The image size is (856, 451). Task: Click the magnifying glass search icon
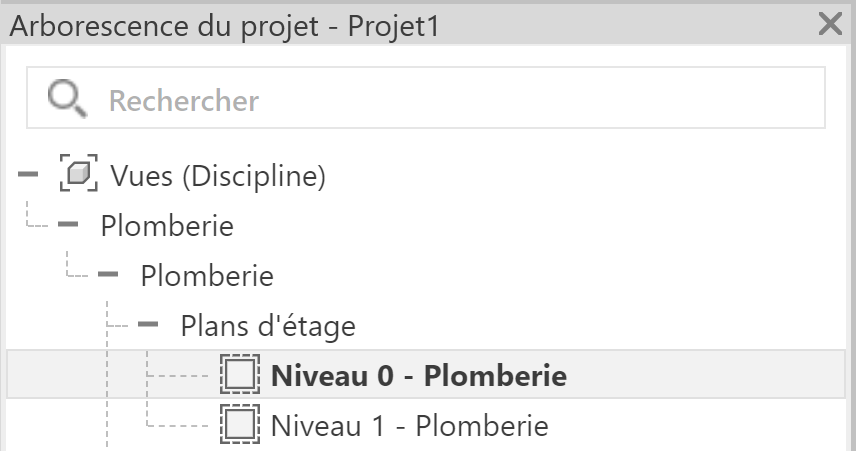(x=67, y=98)
